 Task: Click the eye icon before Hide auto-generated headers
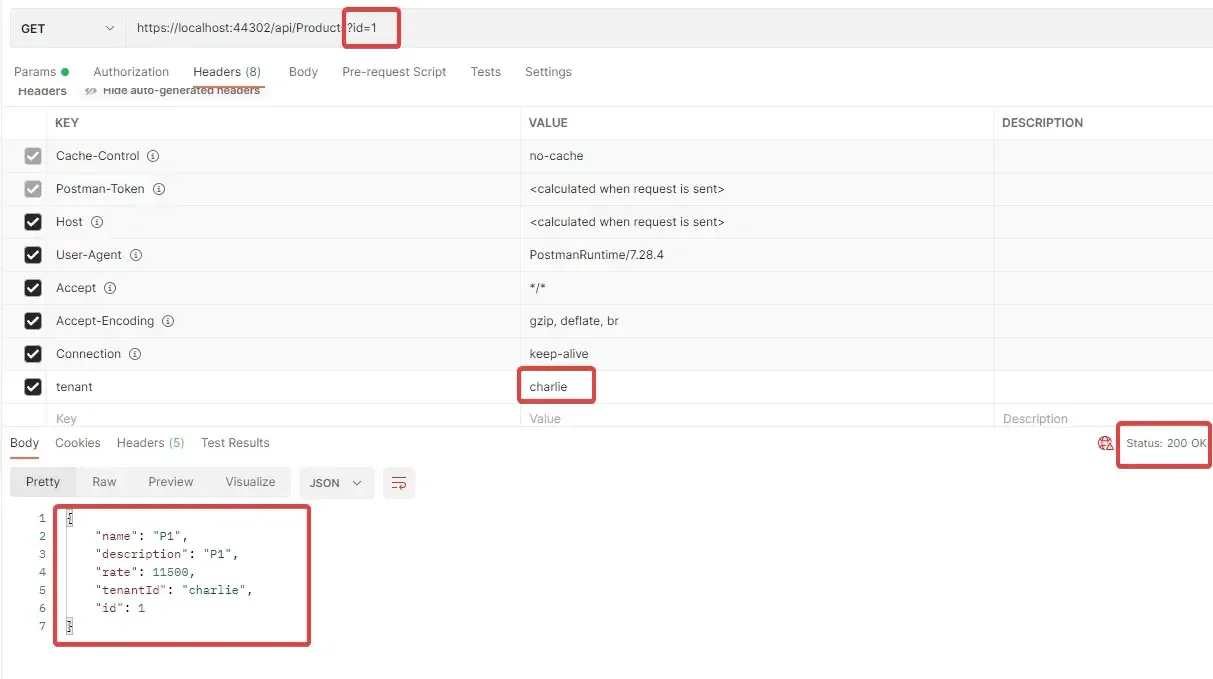coord(92,89)
